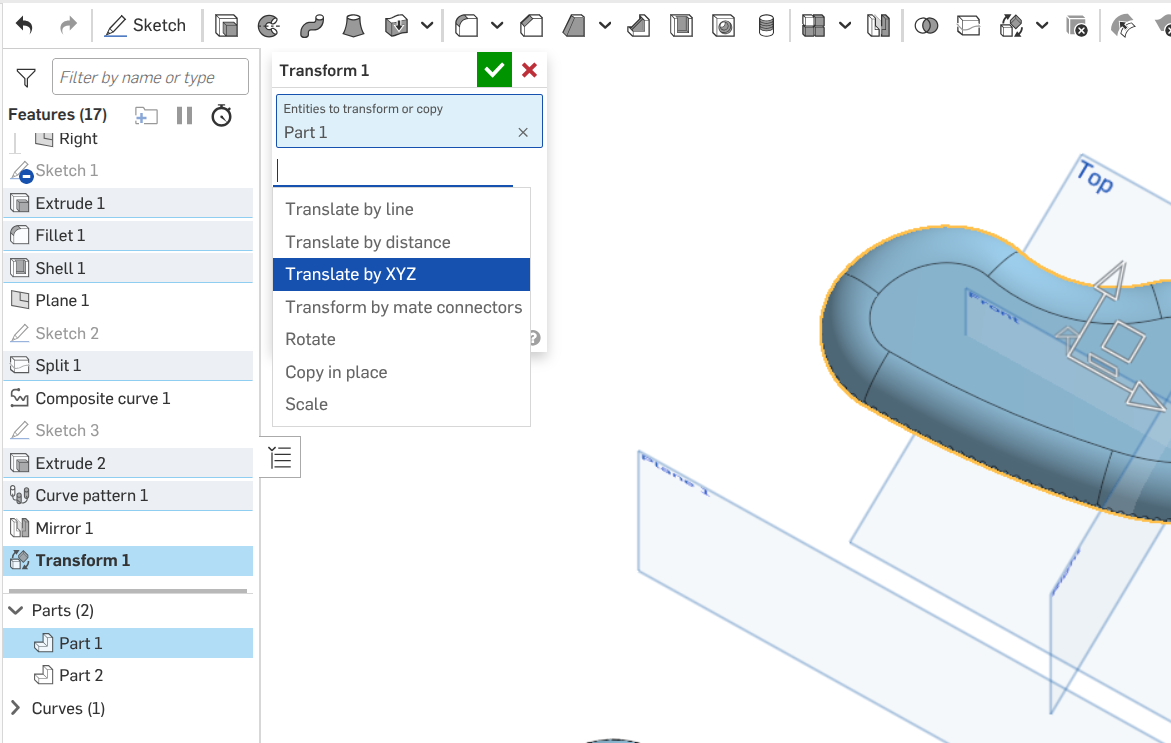Viewport: 1171px width, 743px height.
Task: Click the stopwatch regeneration times icon
Action: click(x=222, y=116)
